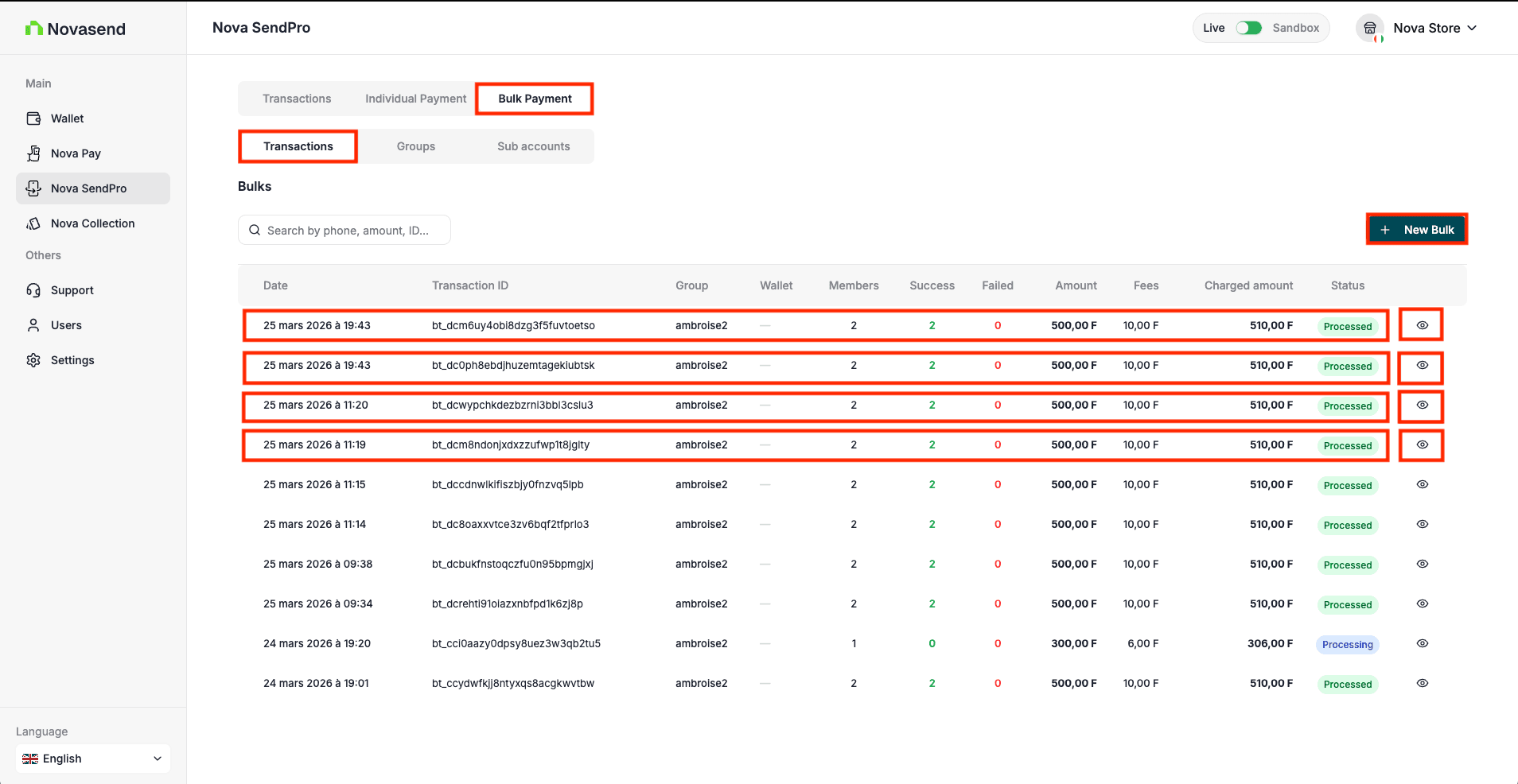The image size is (1518, 784).
Task: Switch to the top Transactions tab
Action: click(x=297, y=99)
